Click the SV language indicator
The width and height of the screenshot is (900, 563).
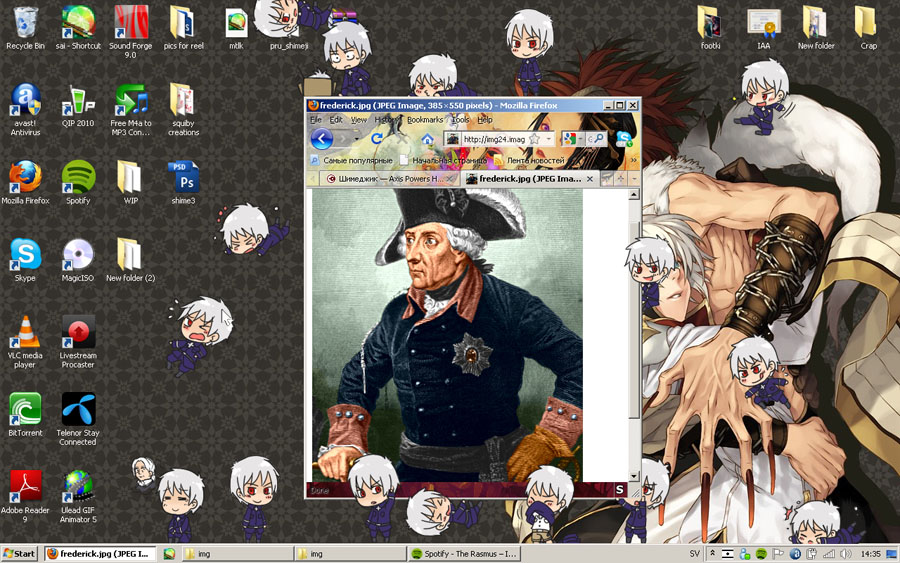click(694, 554)
